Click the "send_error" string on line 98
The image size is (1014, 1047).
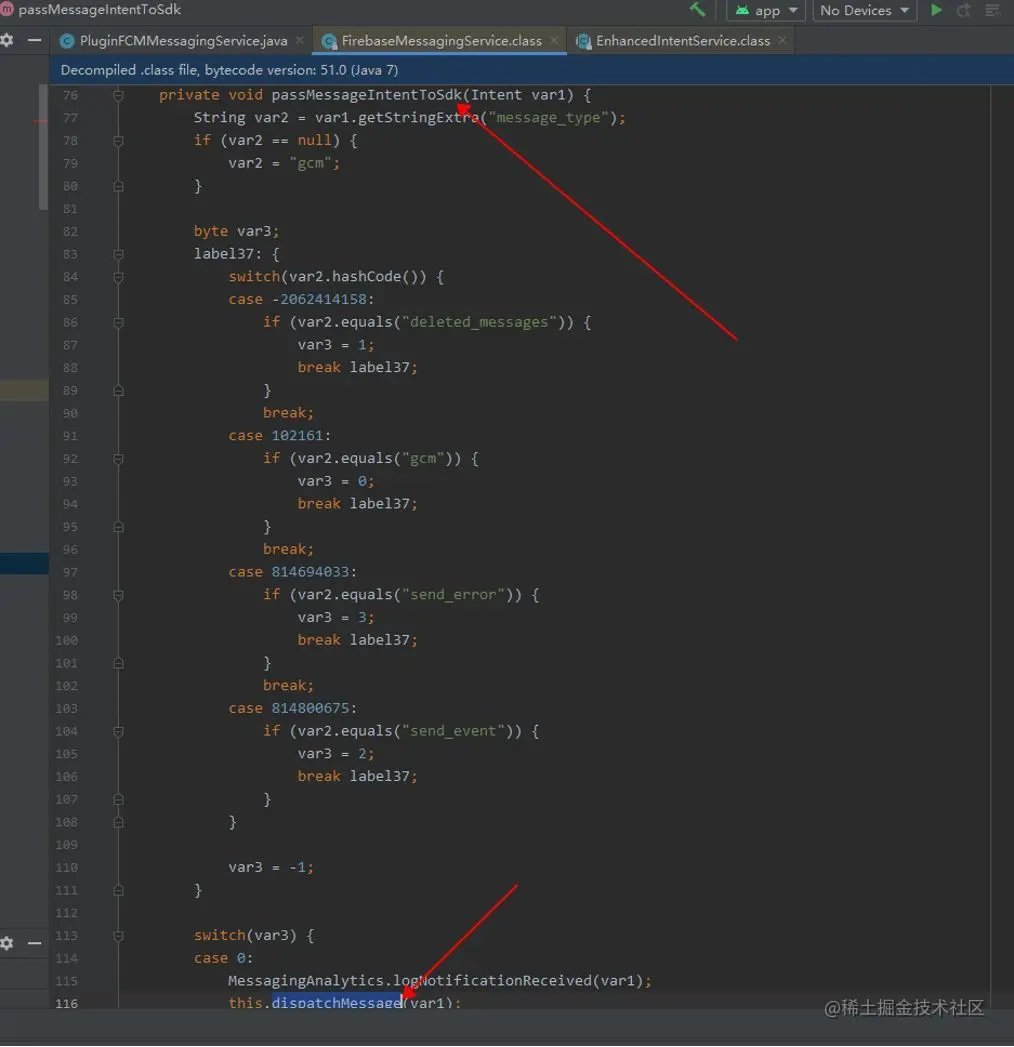point(453,595)
